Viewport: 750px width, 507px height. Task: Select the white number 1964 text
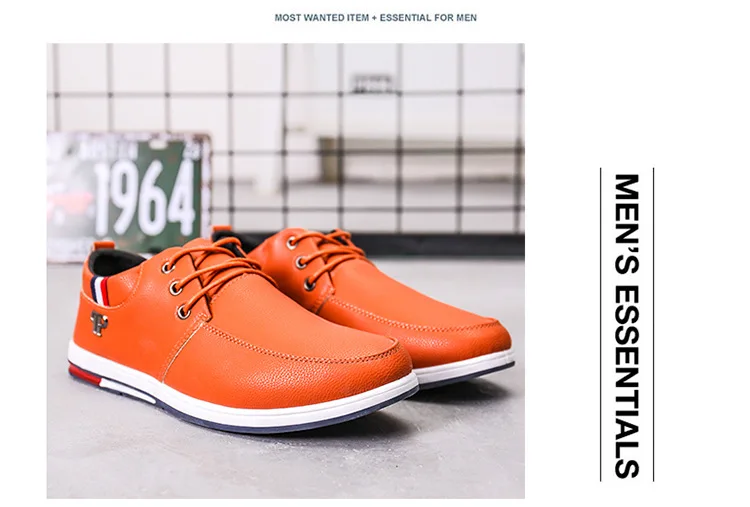(x=145, y=196)
